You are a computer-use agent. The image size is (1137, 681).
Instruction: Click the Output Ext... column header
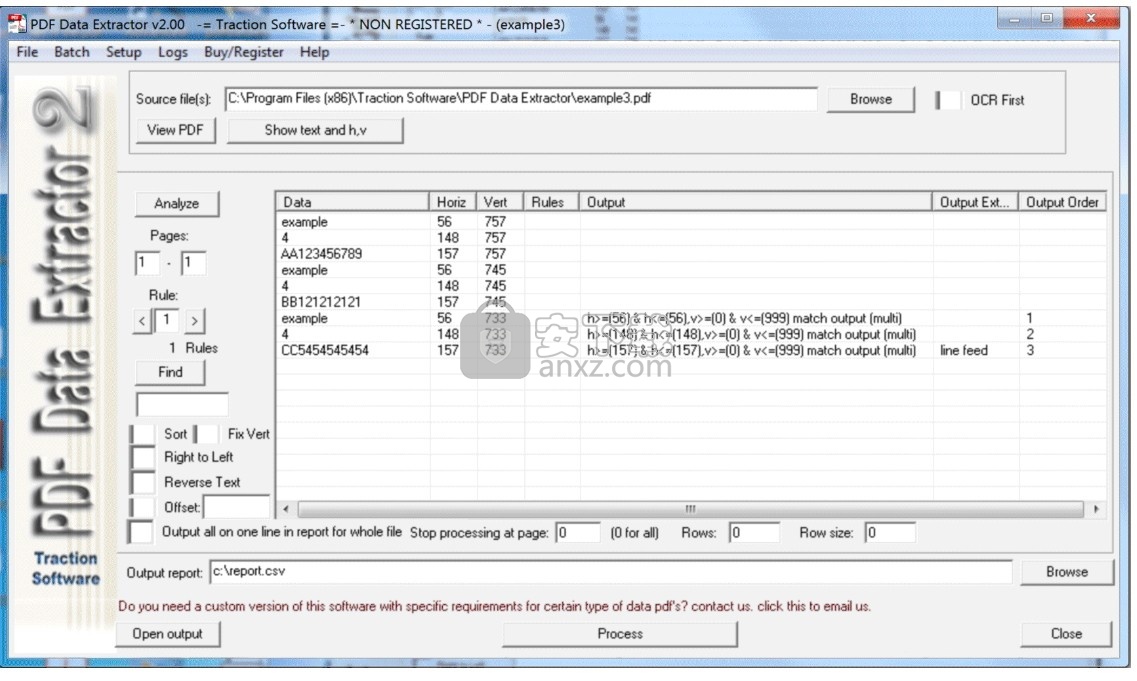click(x=975, y=202)
